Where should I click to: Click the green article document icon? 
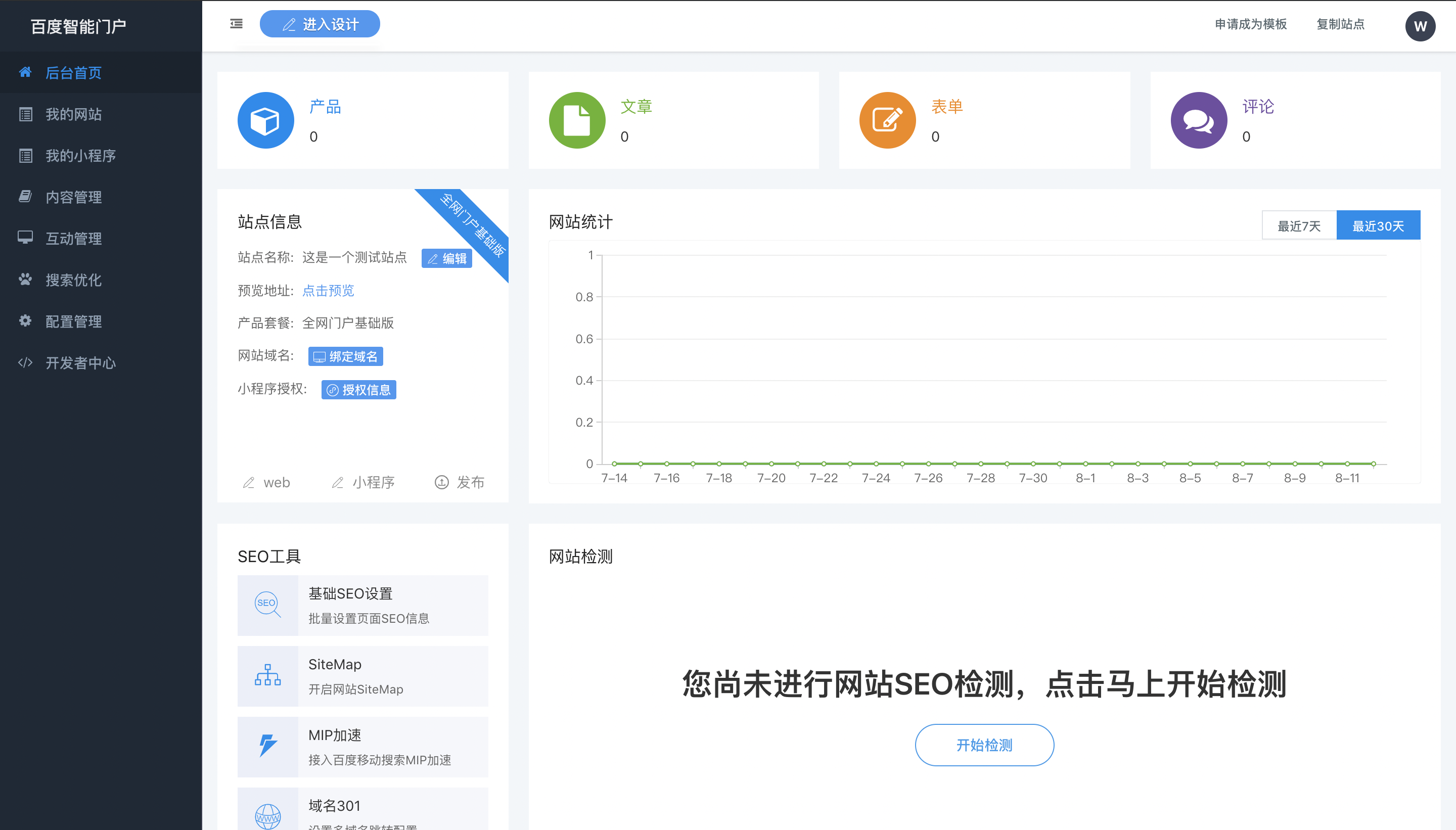[577, 120]
